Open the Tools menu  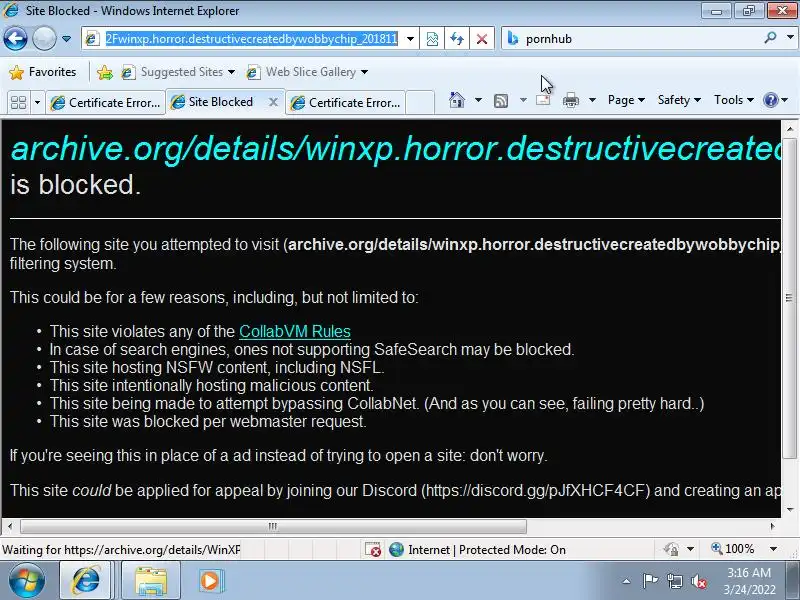point(734,100)
